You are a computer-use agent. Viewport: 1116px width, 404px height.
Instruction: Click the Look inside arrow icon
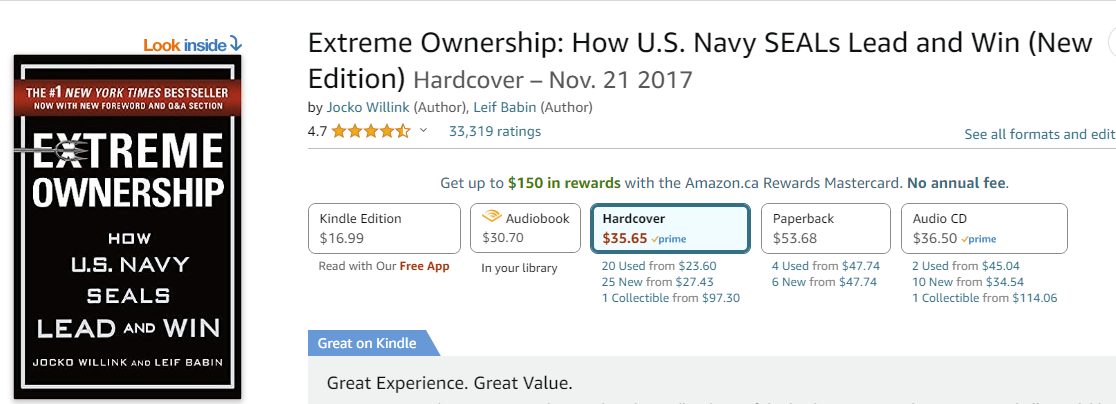(x=236, y=45)
